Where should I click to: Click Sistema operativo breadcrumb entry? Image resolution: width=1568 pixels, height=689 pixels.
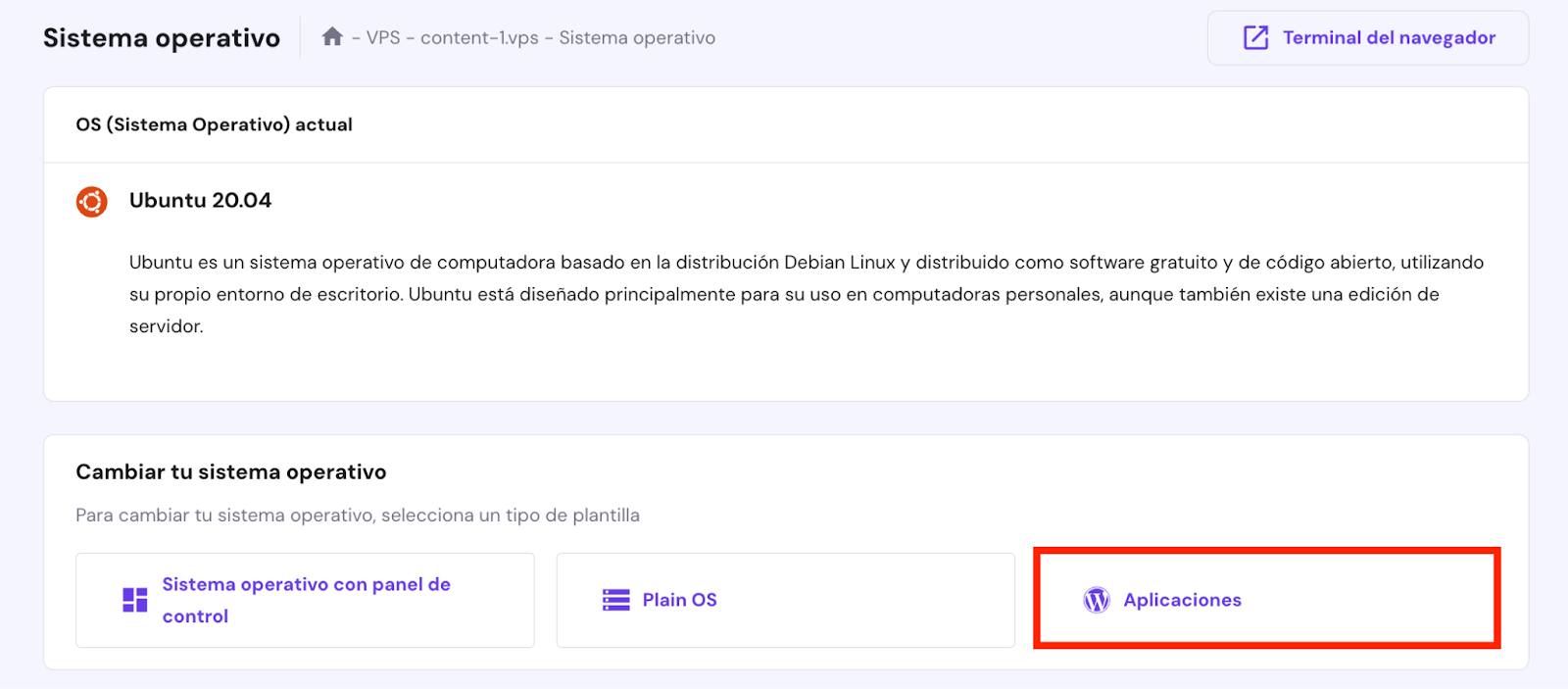coord(637,38)
